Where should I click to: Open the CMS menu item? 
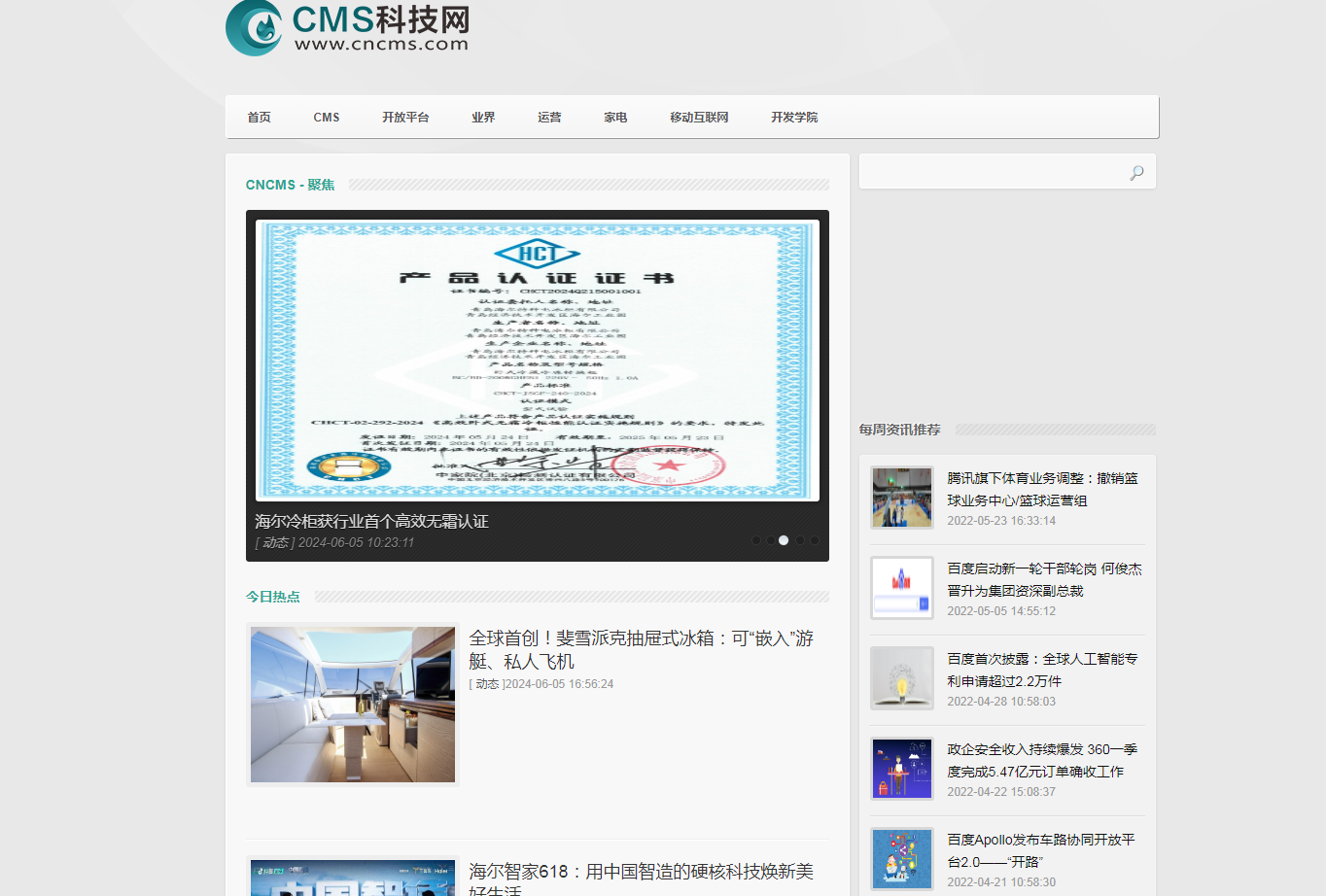tap(327, 117)
